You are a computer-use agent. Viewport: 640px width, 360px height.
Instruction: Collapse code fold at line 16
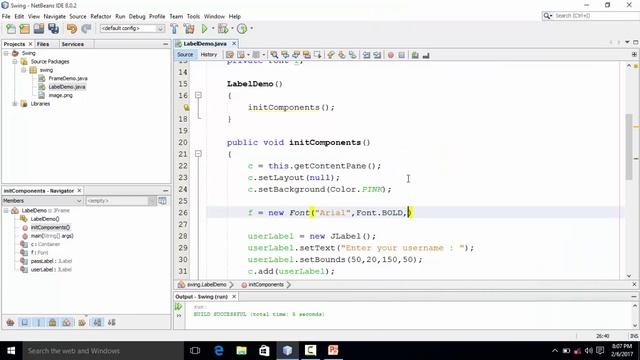click(x=198, y=95)
